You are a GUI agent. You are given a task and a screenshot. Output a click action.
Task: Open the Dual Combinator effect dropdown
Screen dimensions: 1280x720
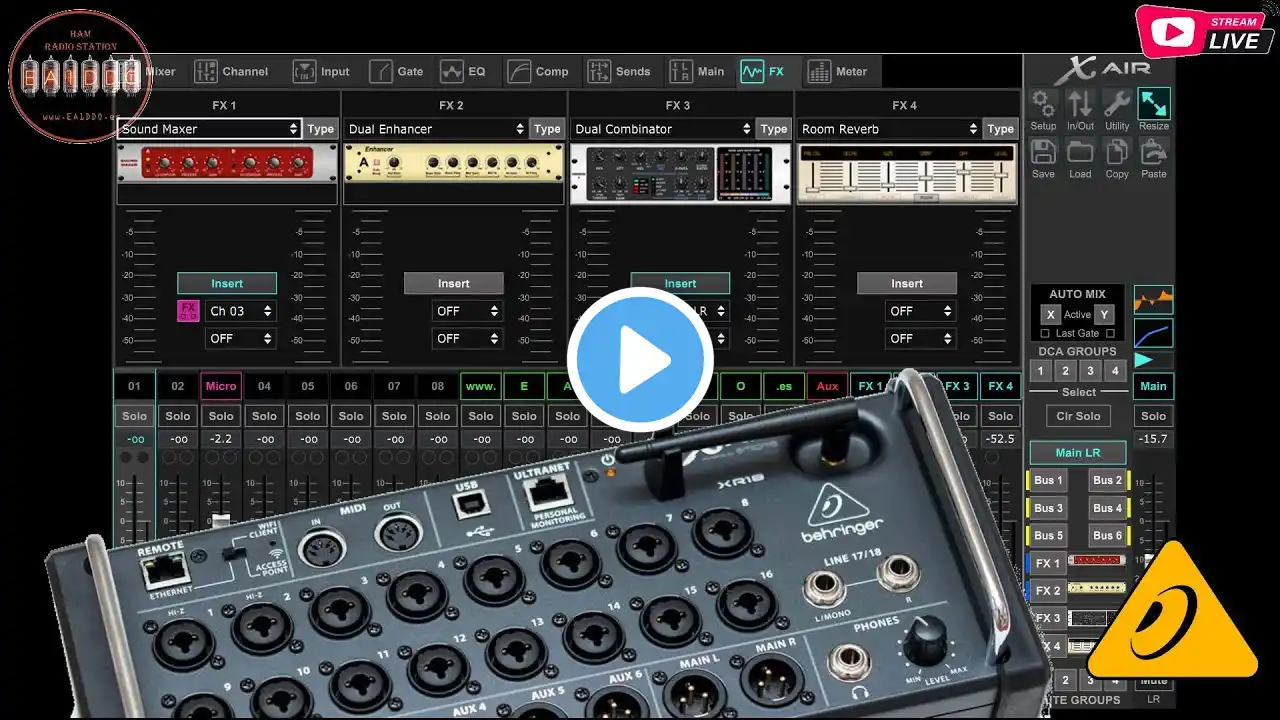coord(663,129)
